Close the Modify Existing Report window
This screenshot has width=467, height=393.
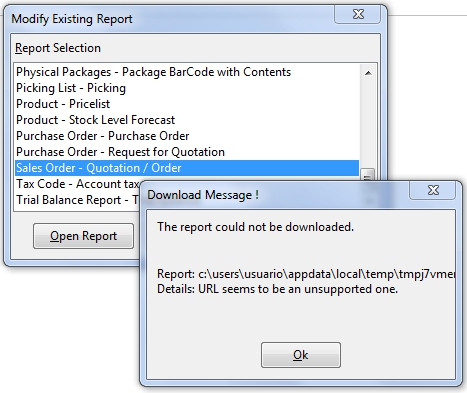(x=358, y=14)
